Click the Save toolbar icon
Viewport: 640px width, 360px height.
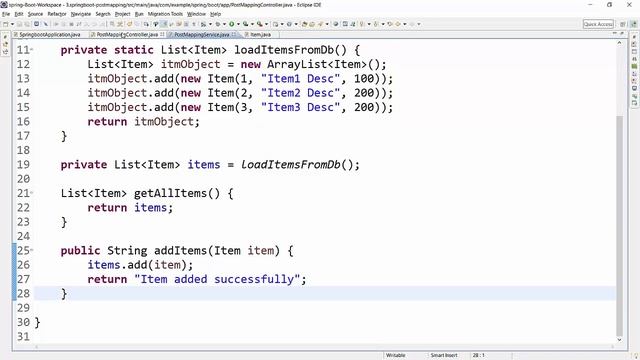click(x=19, y=24)
